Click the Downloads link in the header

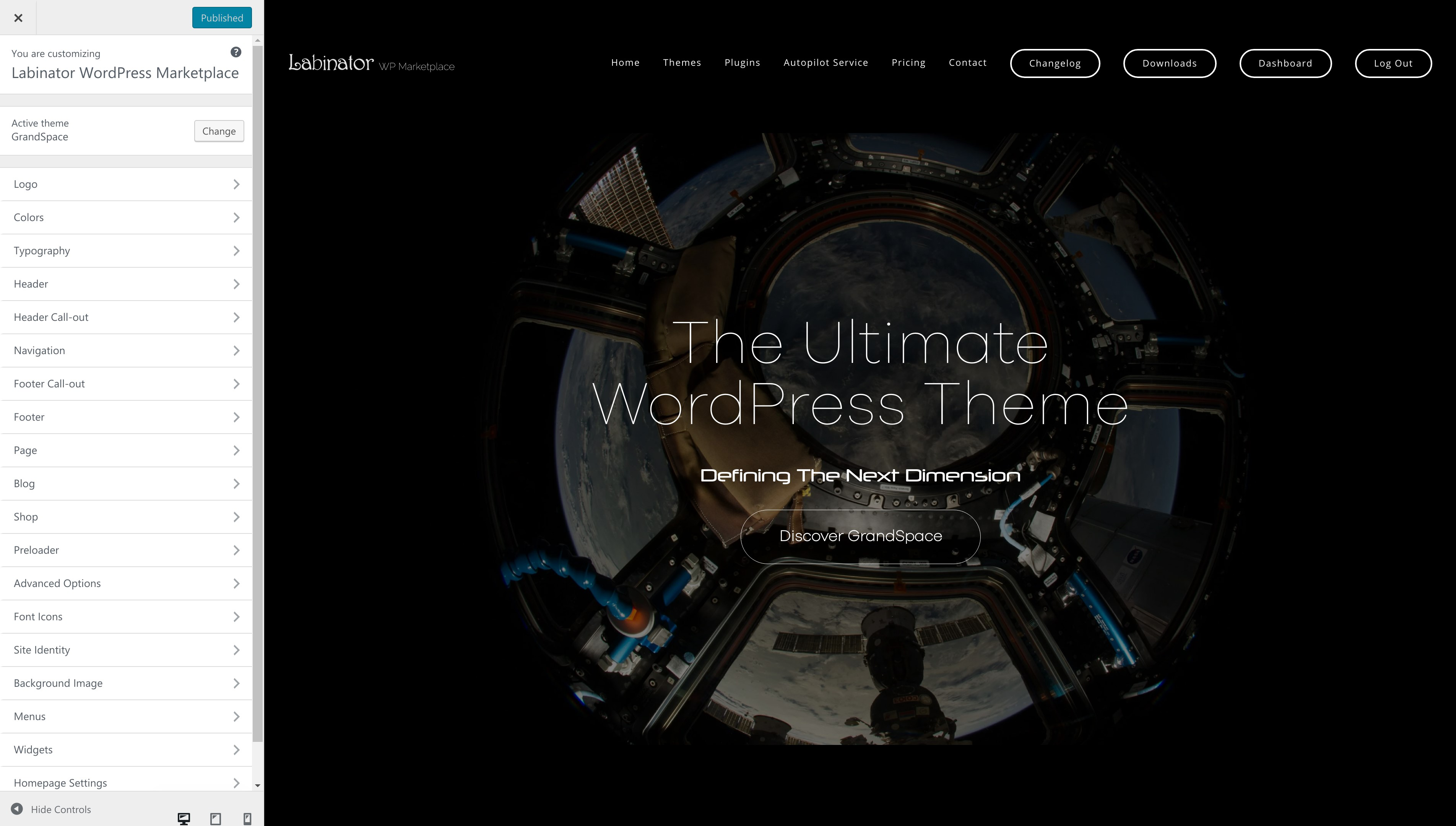(x=1170, y=63)
